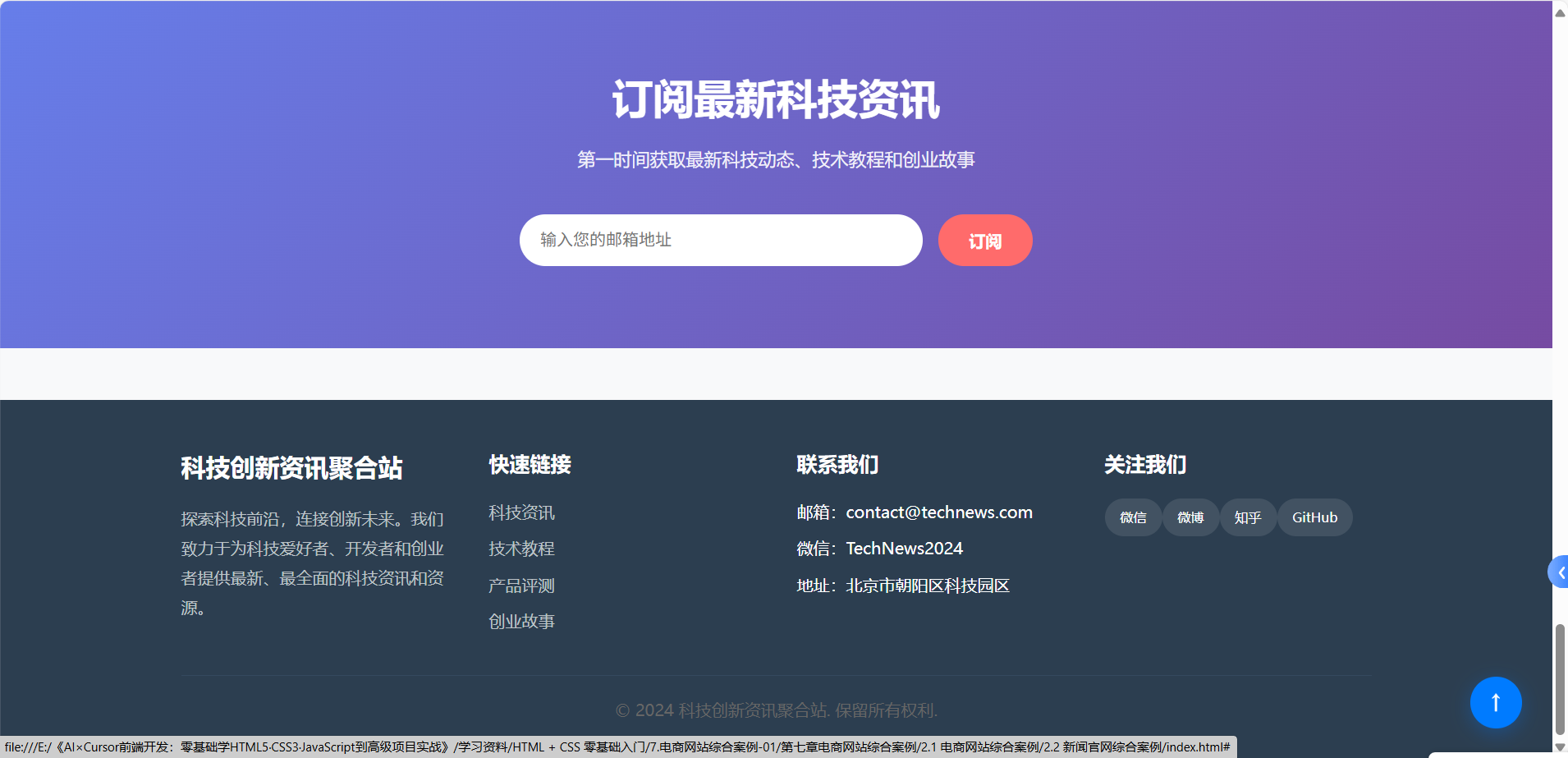Click the contact@technews.com email text

pyautogui.click(x=938, y=512)
